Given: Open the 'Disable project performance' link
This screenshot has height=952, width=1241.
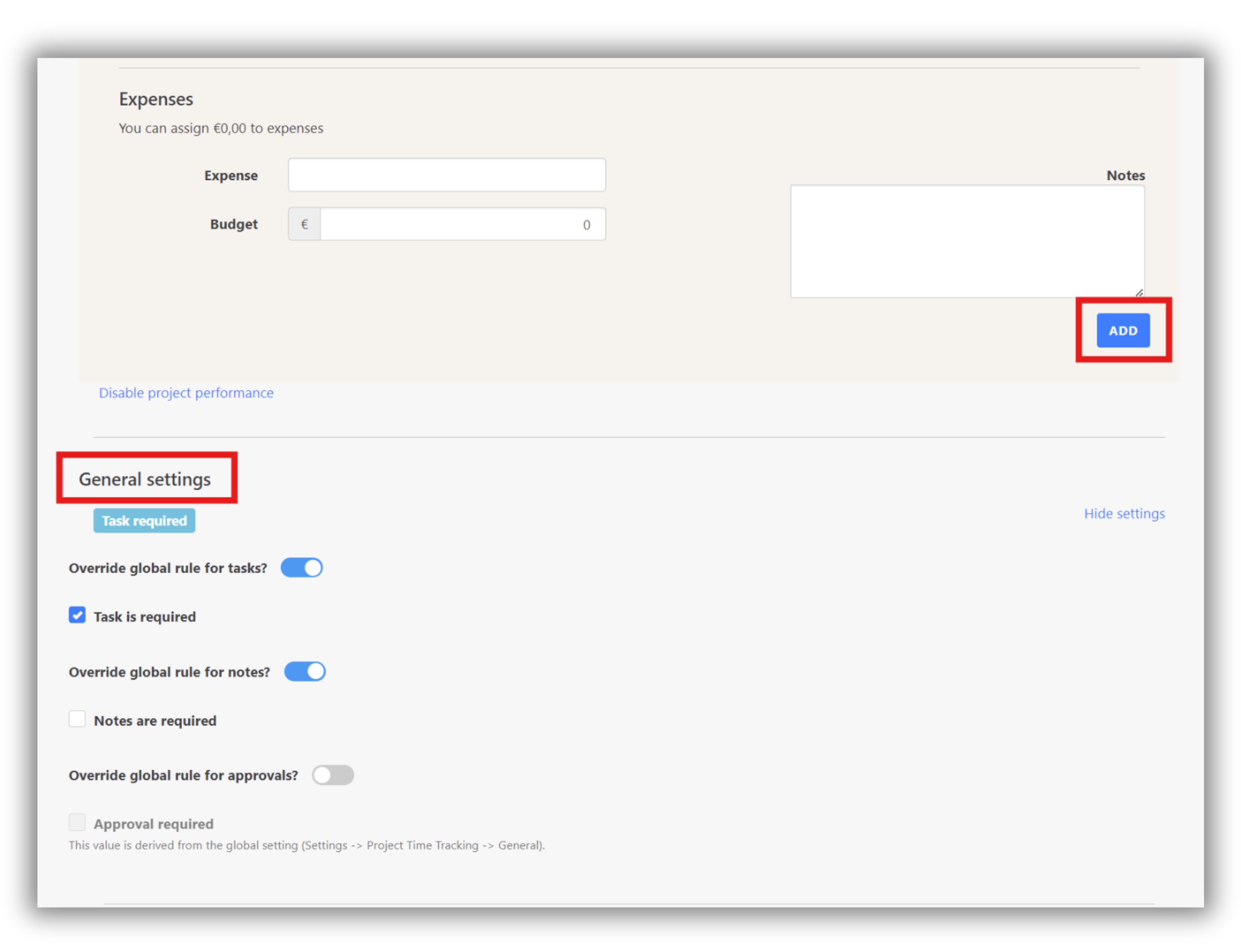Looking at the screenshot, I should pos(186,392).
